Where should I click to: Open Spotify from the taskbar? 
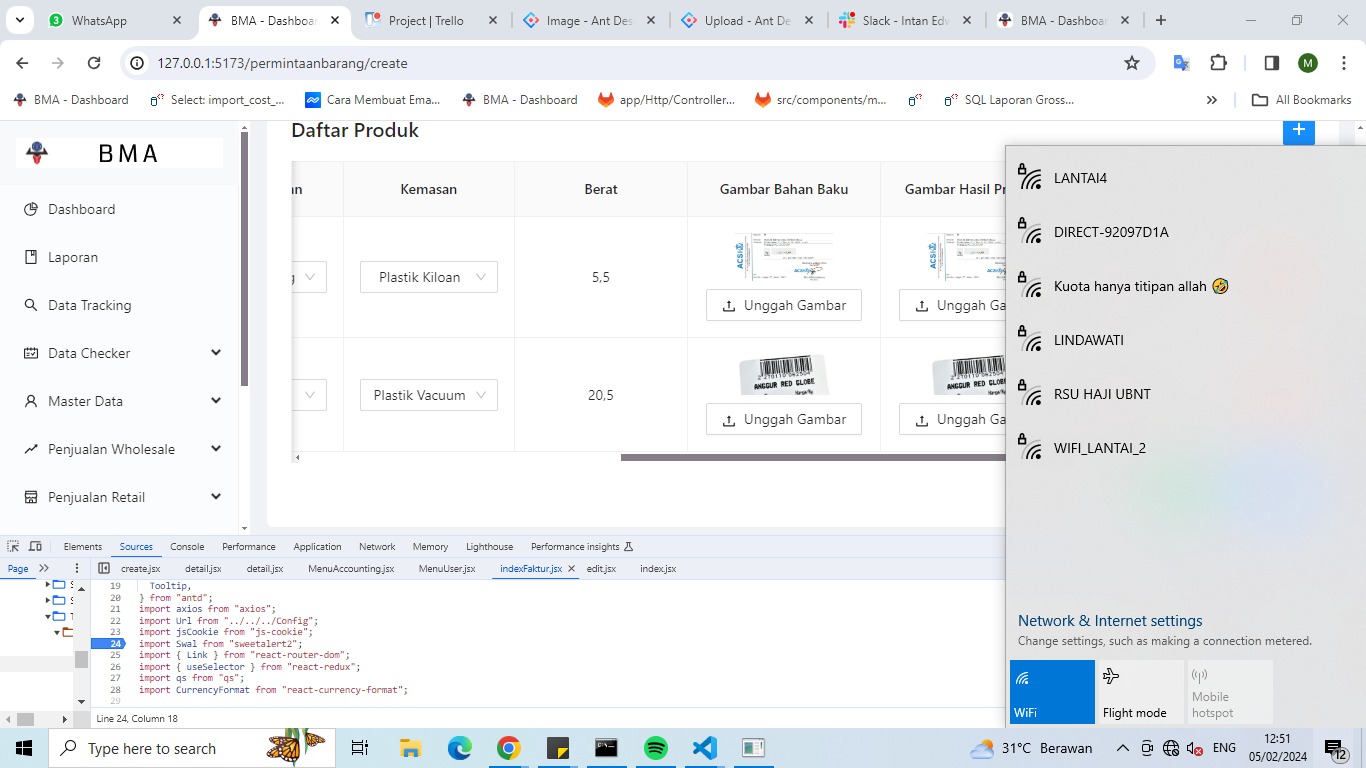[656, 748]
